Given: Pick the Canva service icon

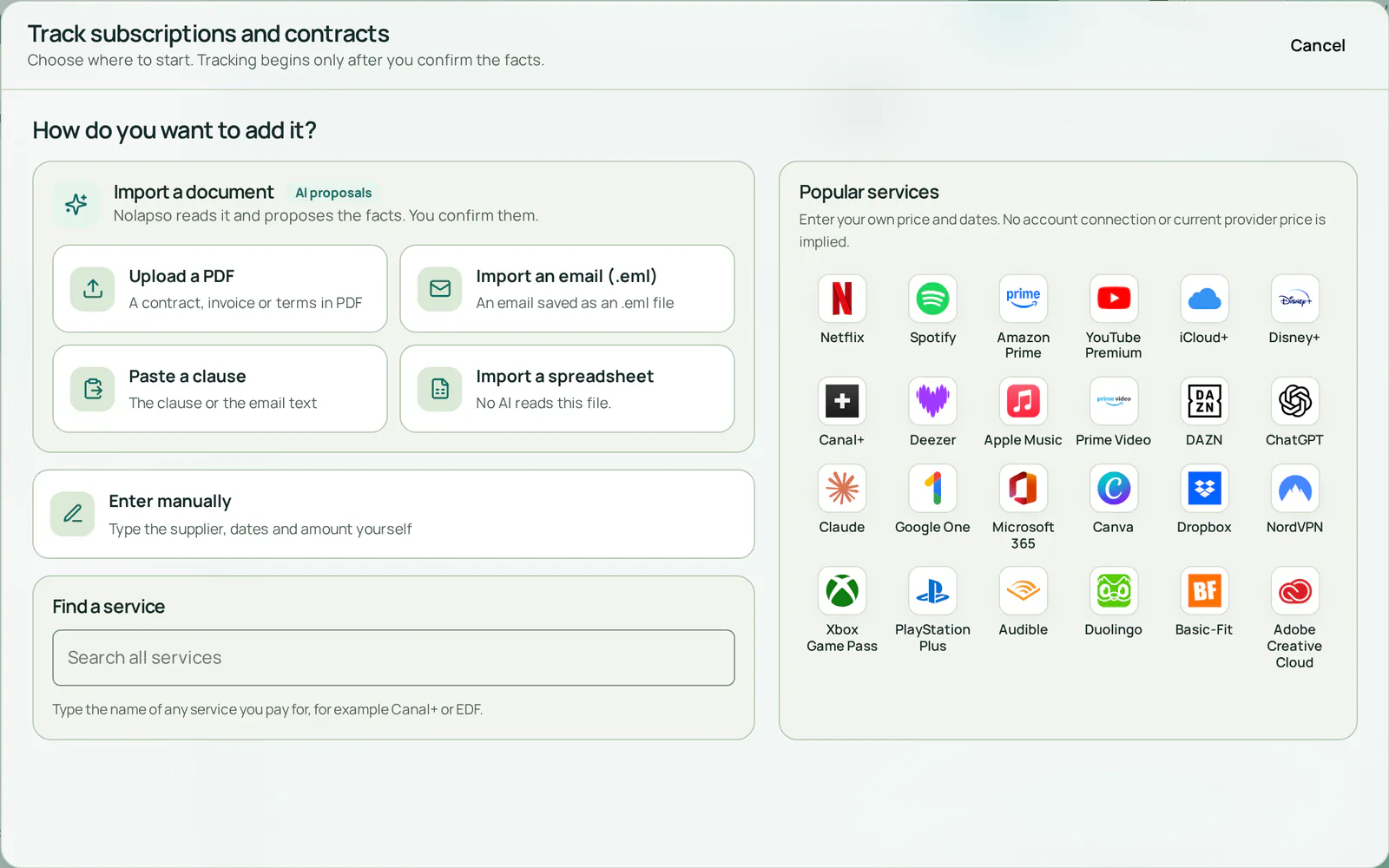Looking at the screenshot, I should [1114, 488].
